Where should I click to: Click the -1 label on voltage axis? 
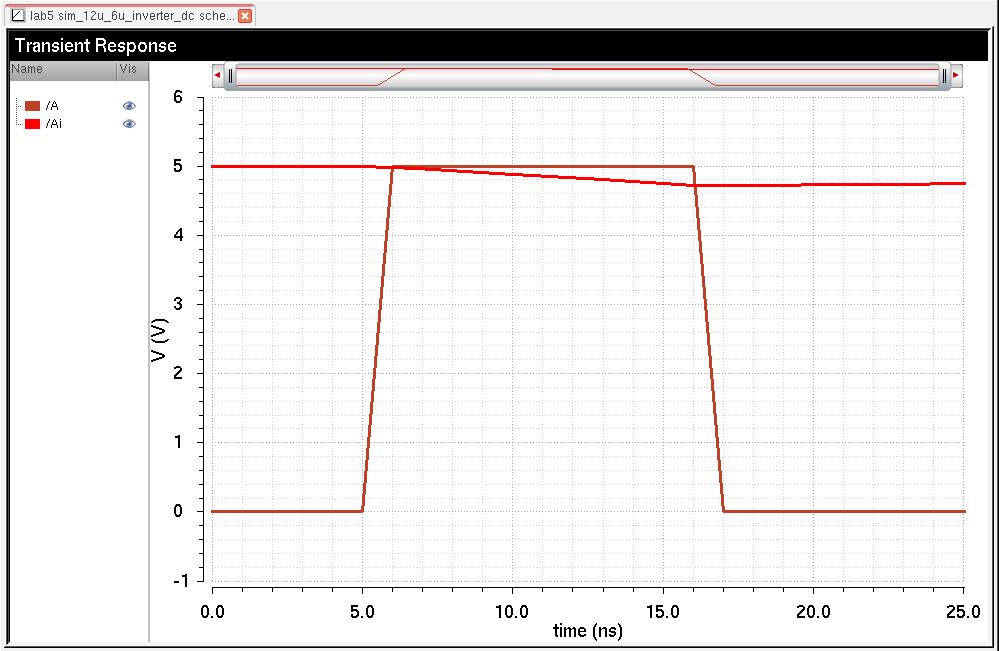[x=180, y=580]
